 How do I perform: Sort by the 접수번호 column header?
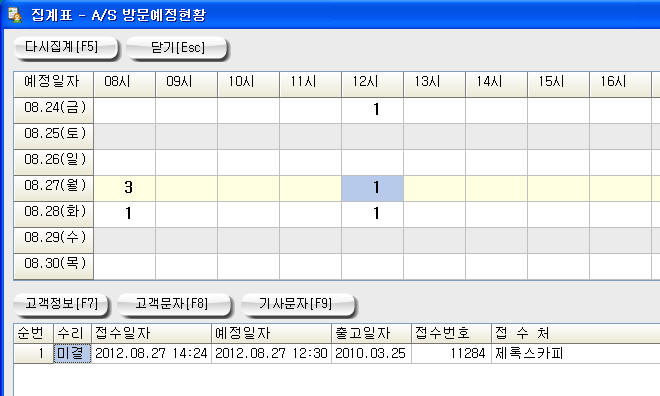(x=451, y=333)
